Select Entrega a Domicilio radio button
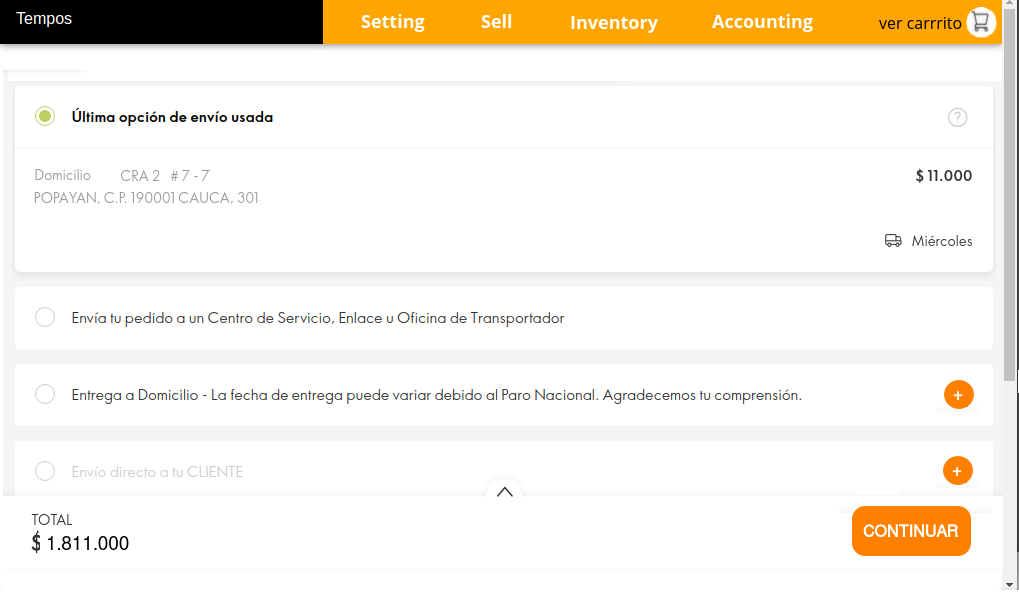The height and width of the screenshot is (592, 1019). point(45,395)
